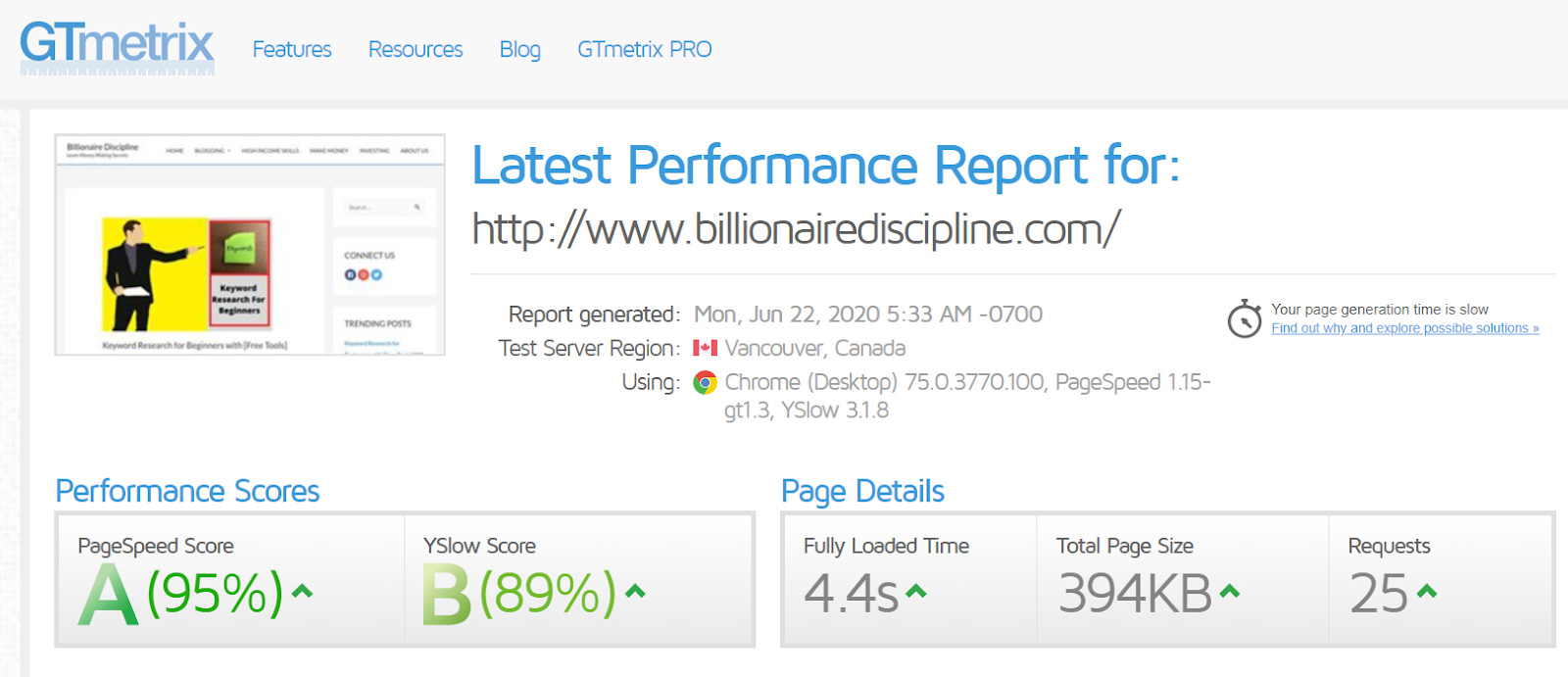This screenshot has width=1568, height=677.
Task: Click the 'Total Page Size' label
Action: (1125, 546)
